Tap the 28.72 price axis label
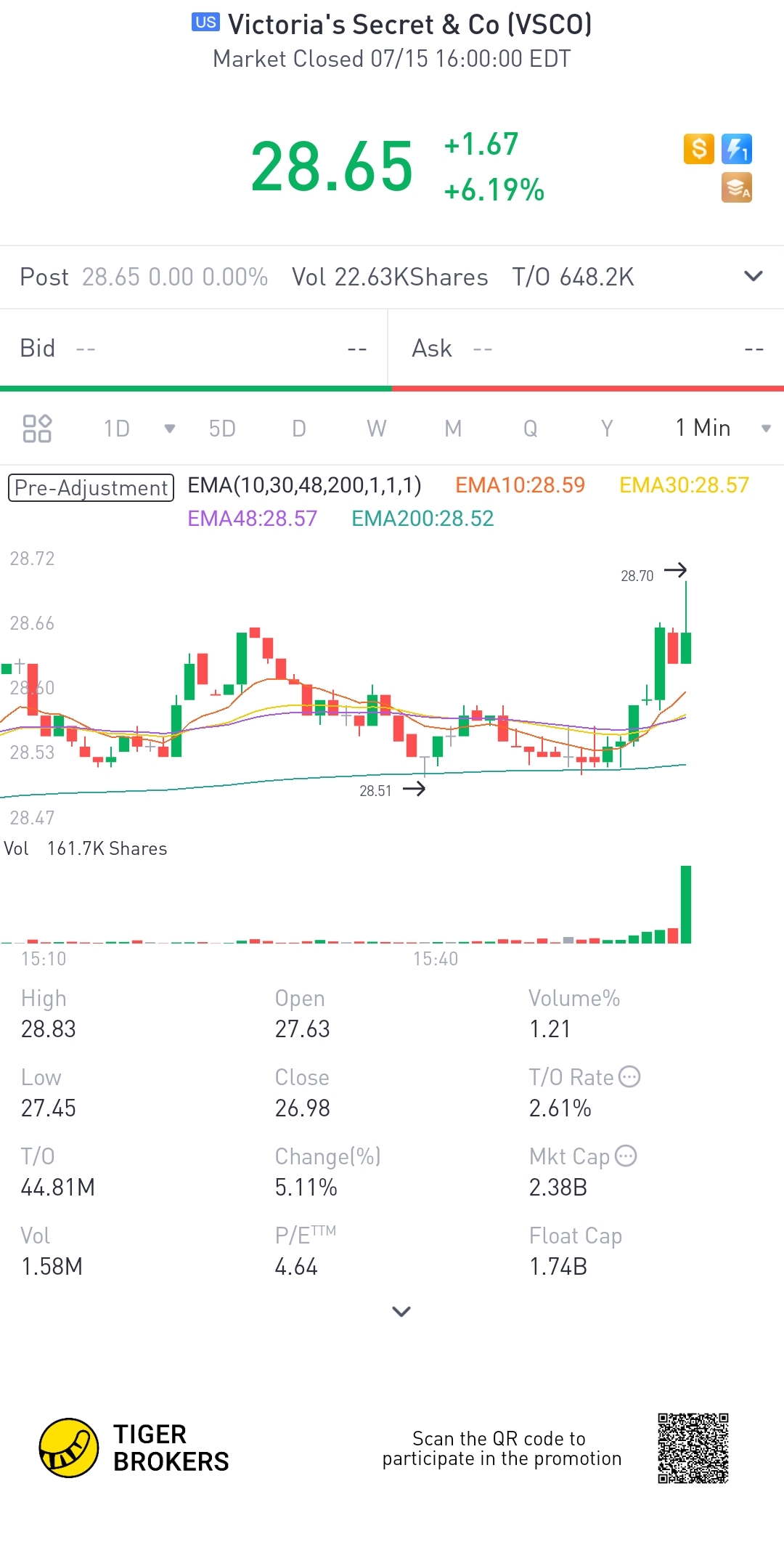784x1558 pixels. click(32, 559)
